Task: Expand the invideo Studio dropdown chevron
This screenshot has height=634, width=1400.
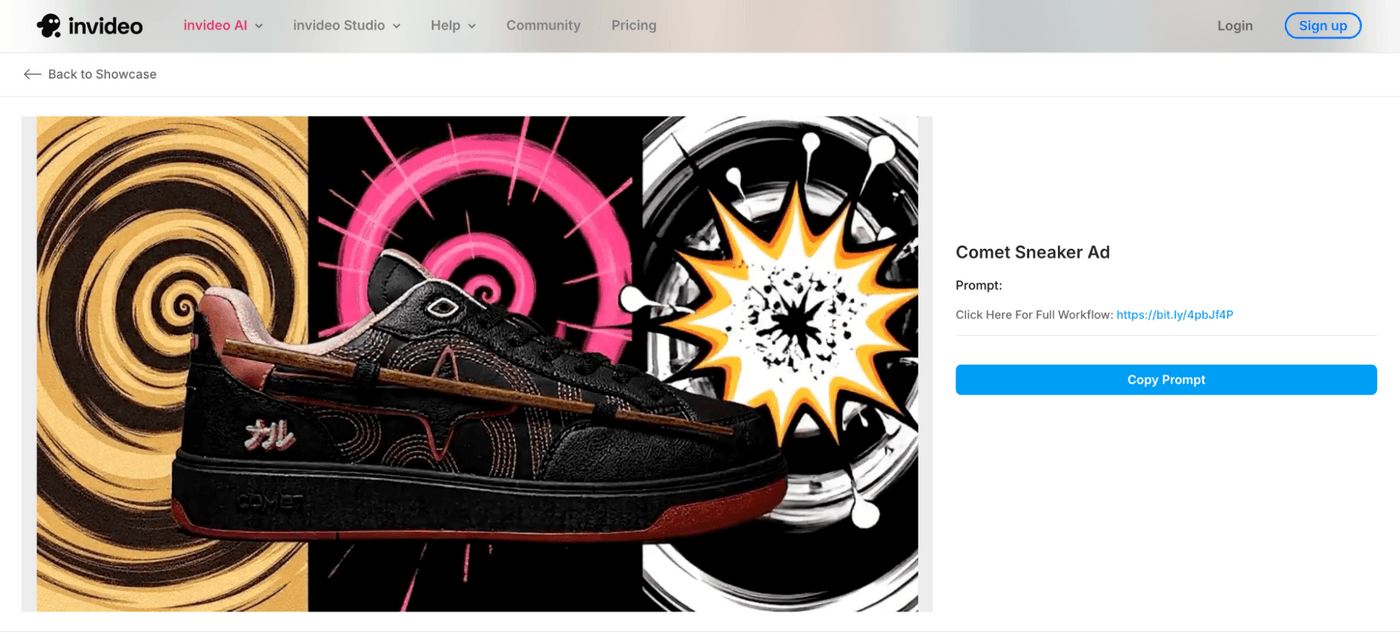Action: pos(396,26)
